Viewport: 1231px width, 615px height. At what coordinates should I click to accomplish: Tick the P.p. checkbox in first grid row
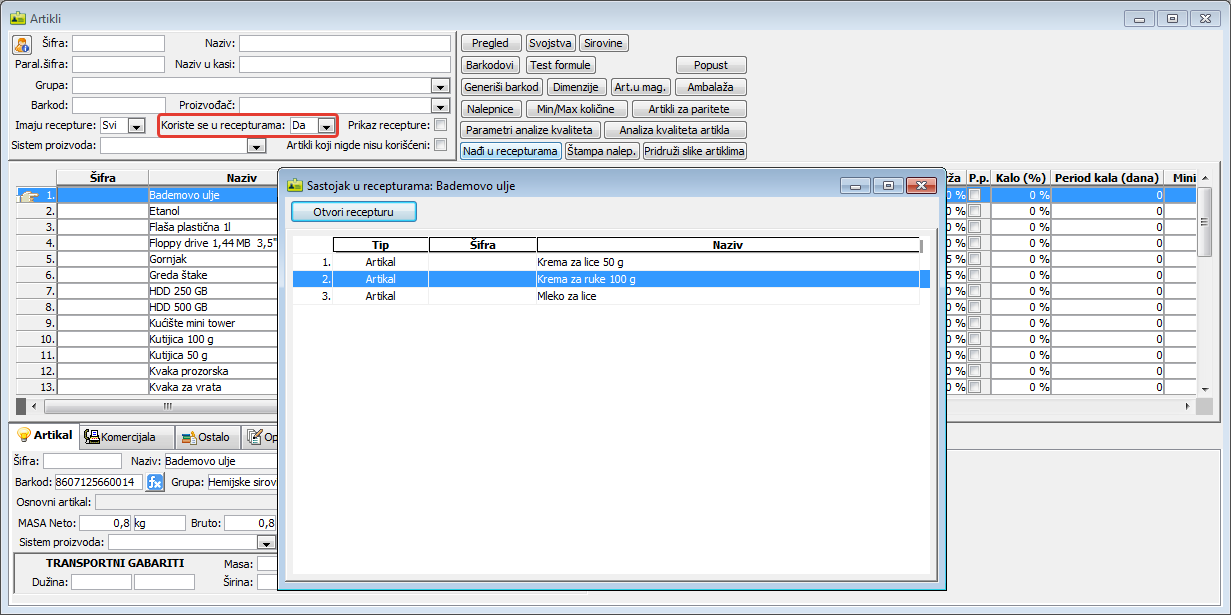(x=974, y=196)
